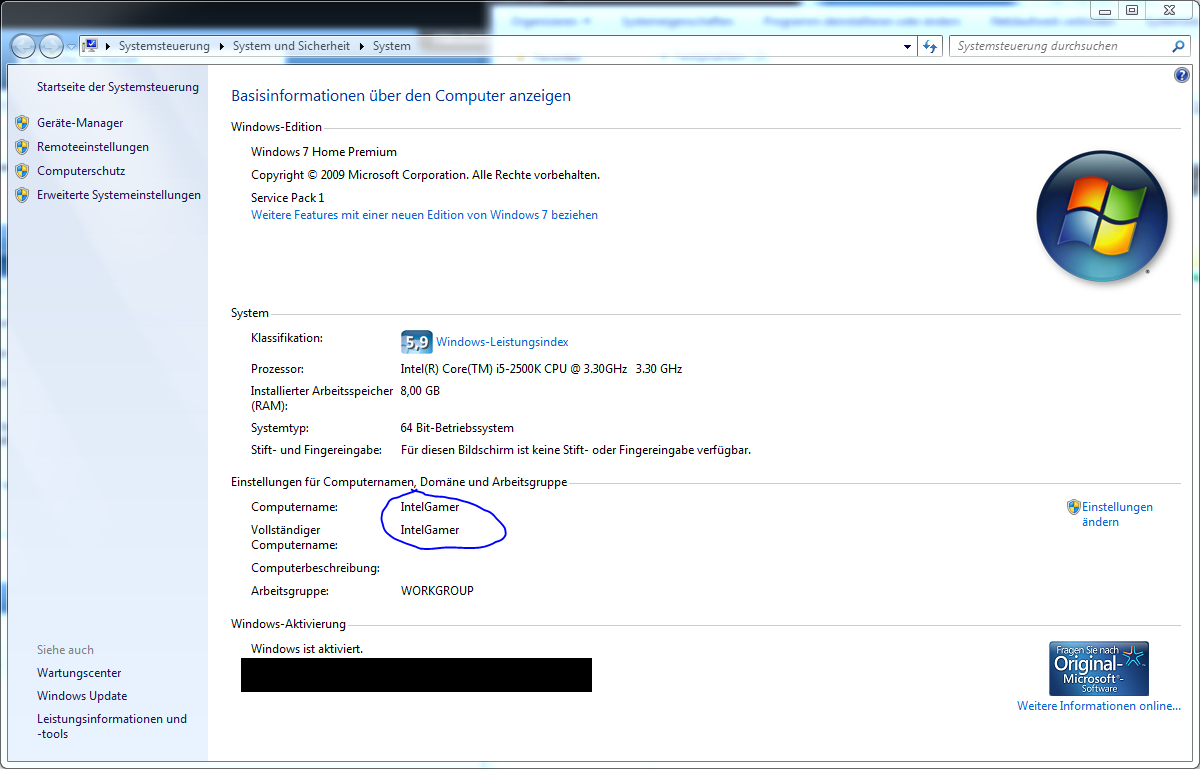Viewport: 1200px width, 769px height.
Task: Click the magnifier search icon
Action: click(1179, 46)
